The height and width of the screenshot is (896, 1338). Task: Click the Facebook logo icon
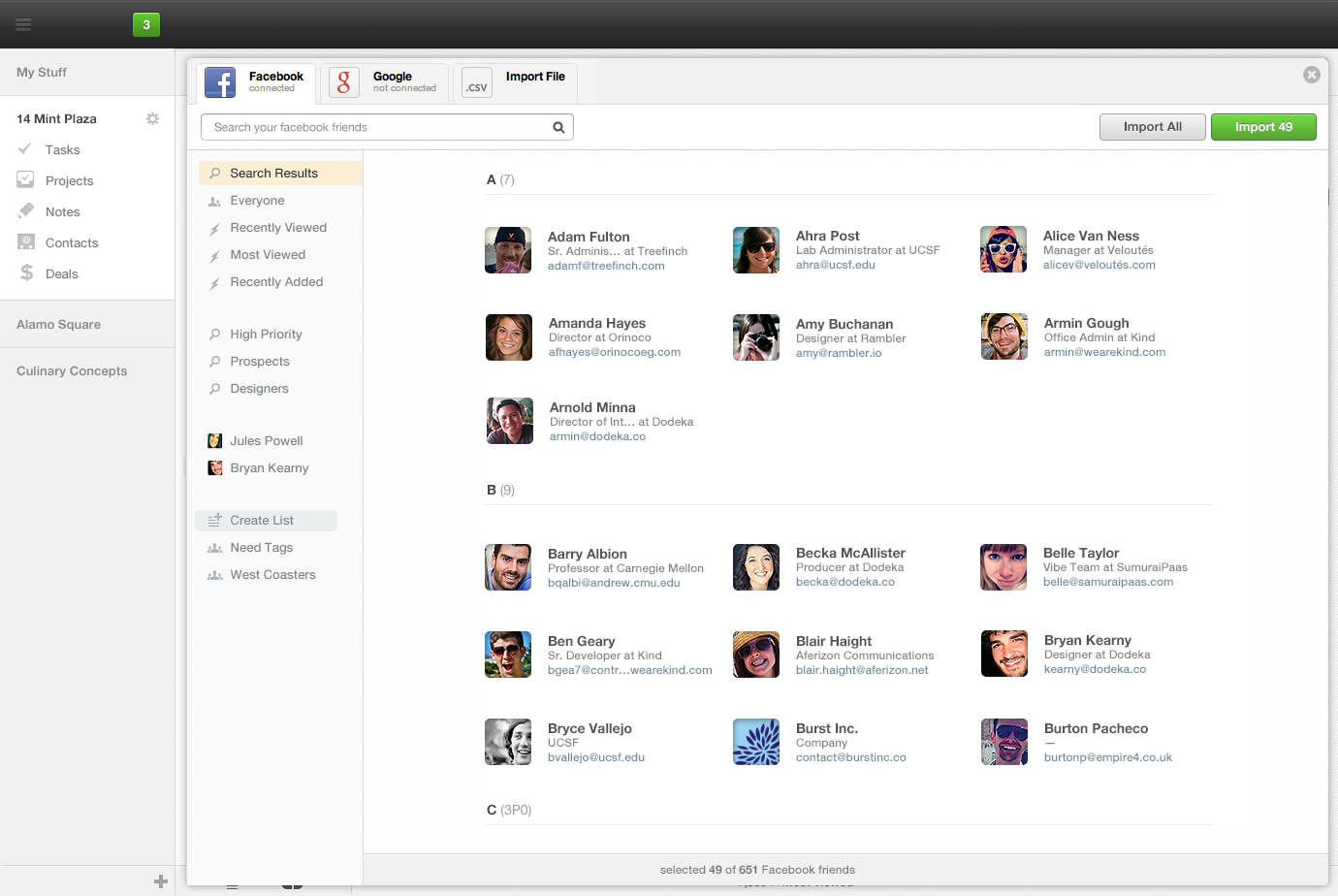[x=220, y=82]
